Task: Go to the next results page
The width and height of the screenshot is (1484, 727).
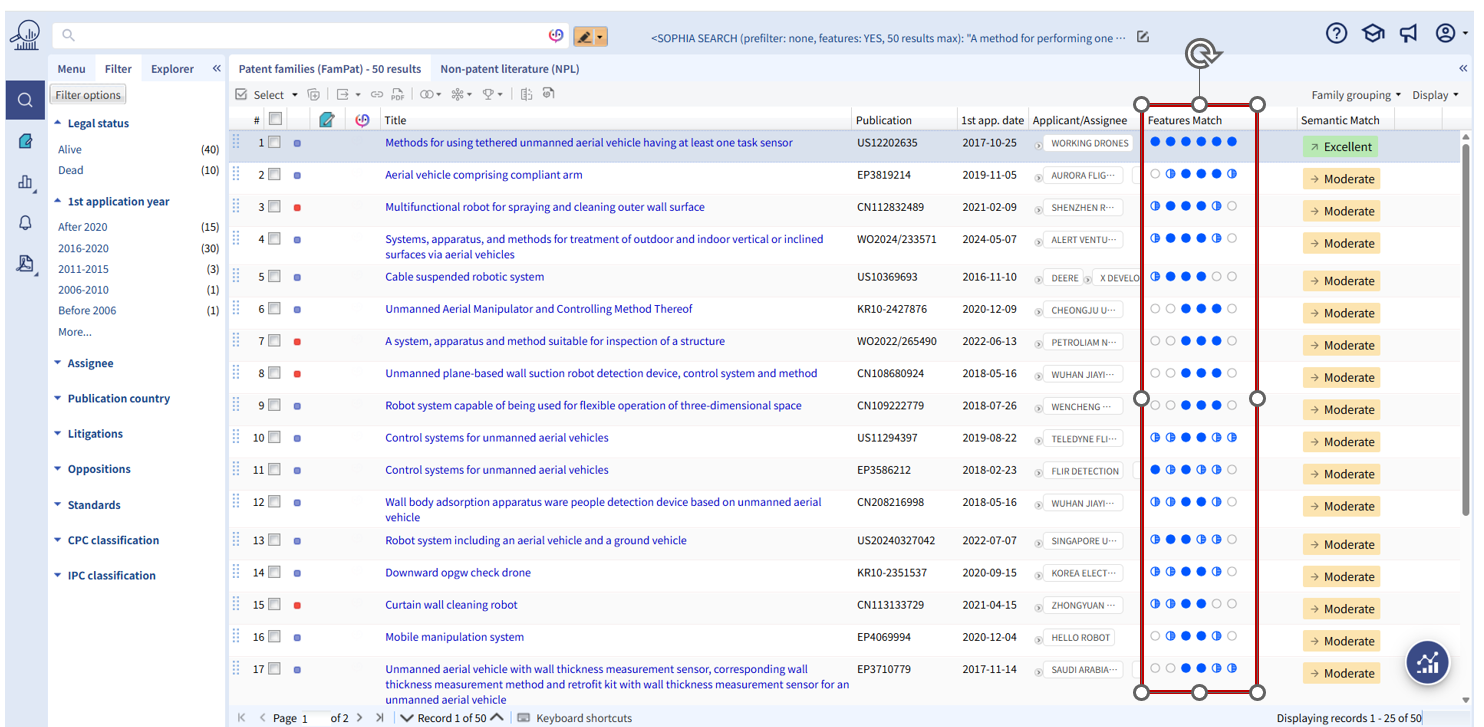Action: pos(359,718)
